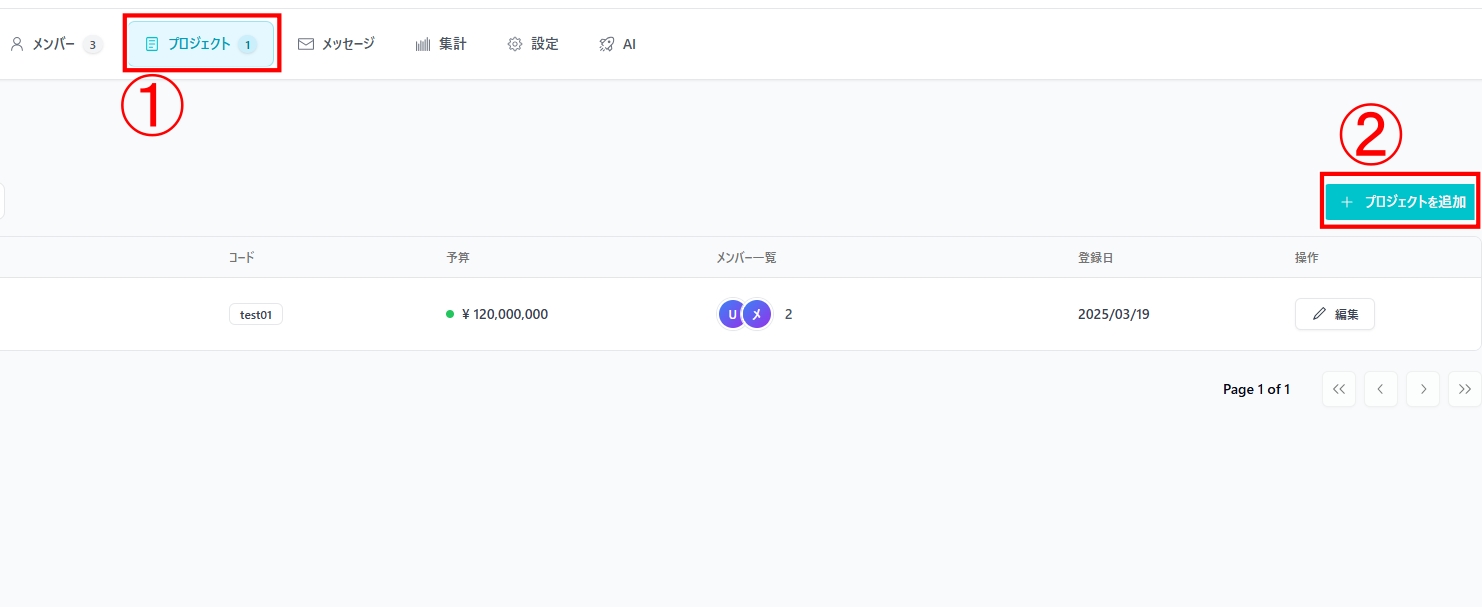Click the test01 code badge

tap(256, 314)
